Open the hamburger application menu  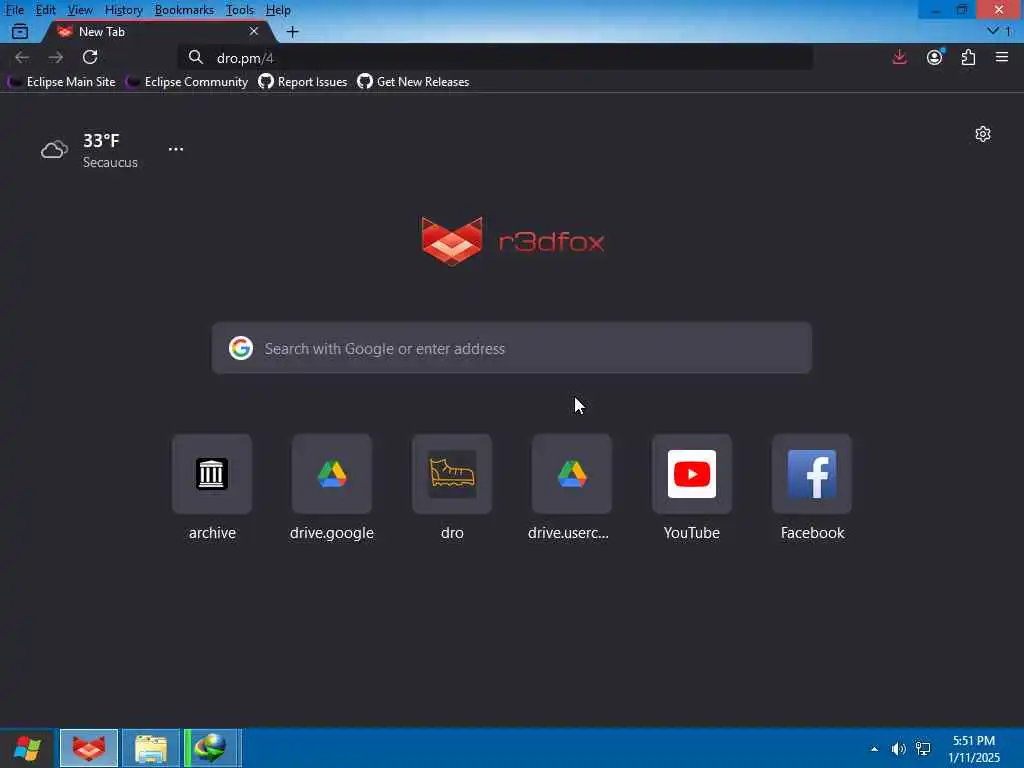click(1002, 57)
